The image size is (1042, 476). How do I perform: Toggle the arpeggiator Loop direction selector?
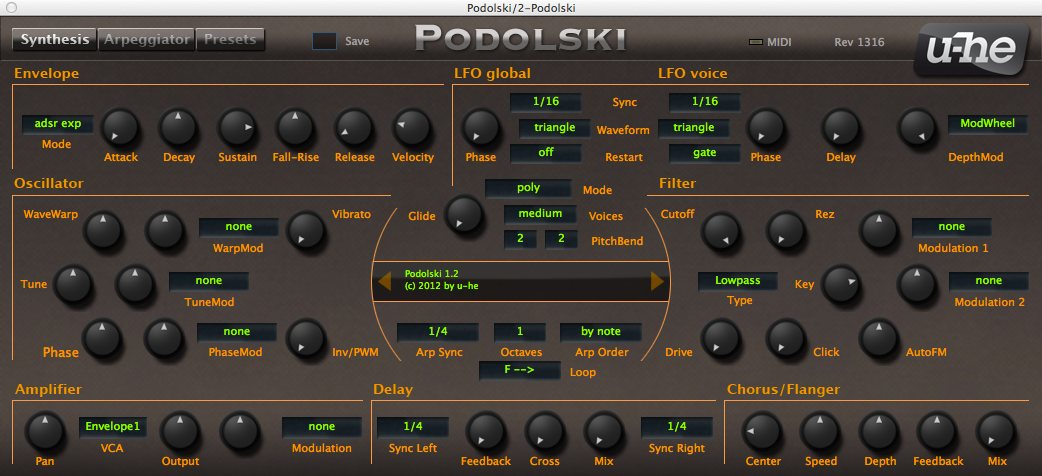tap(518, 371)
